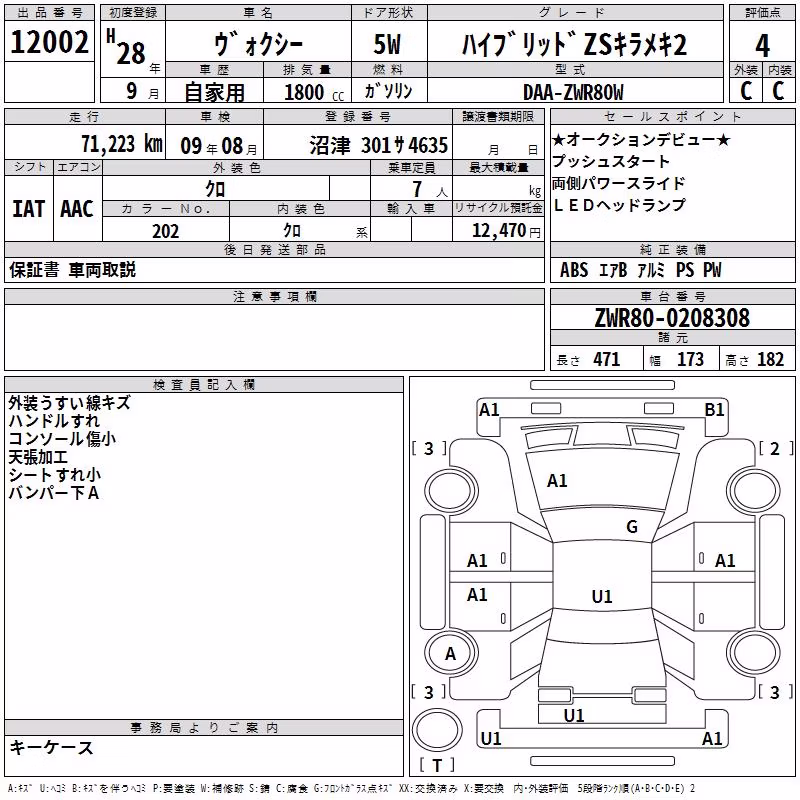The image size is (800, 800).
Task: Select the overall evaluation score 4
Action: (762, 46)
